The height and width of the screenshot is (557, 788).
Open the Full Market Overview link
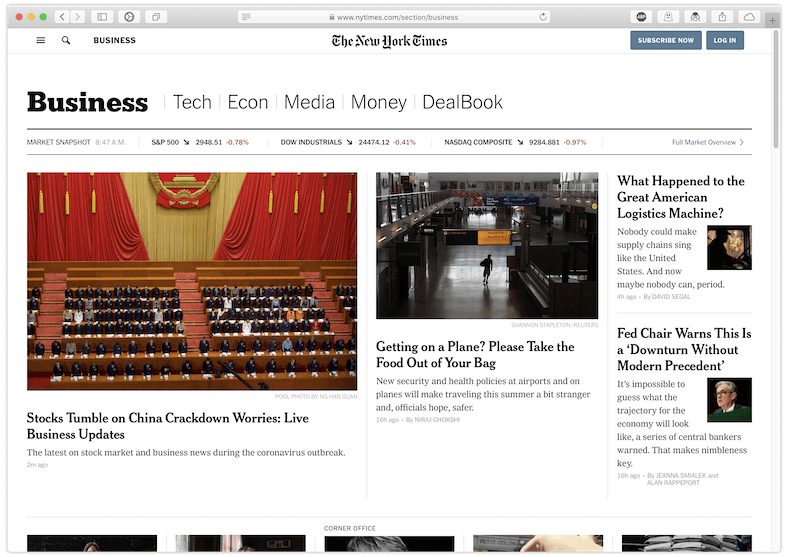pos(704,142)
